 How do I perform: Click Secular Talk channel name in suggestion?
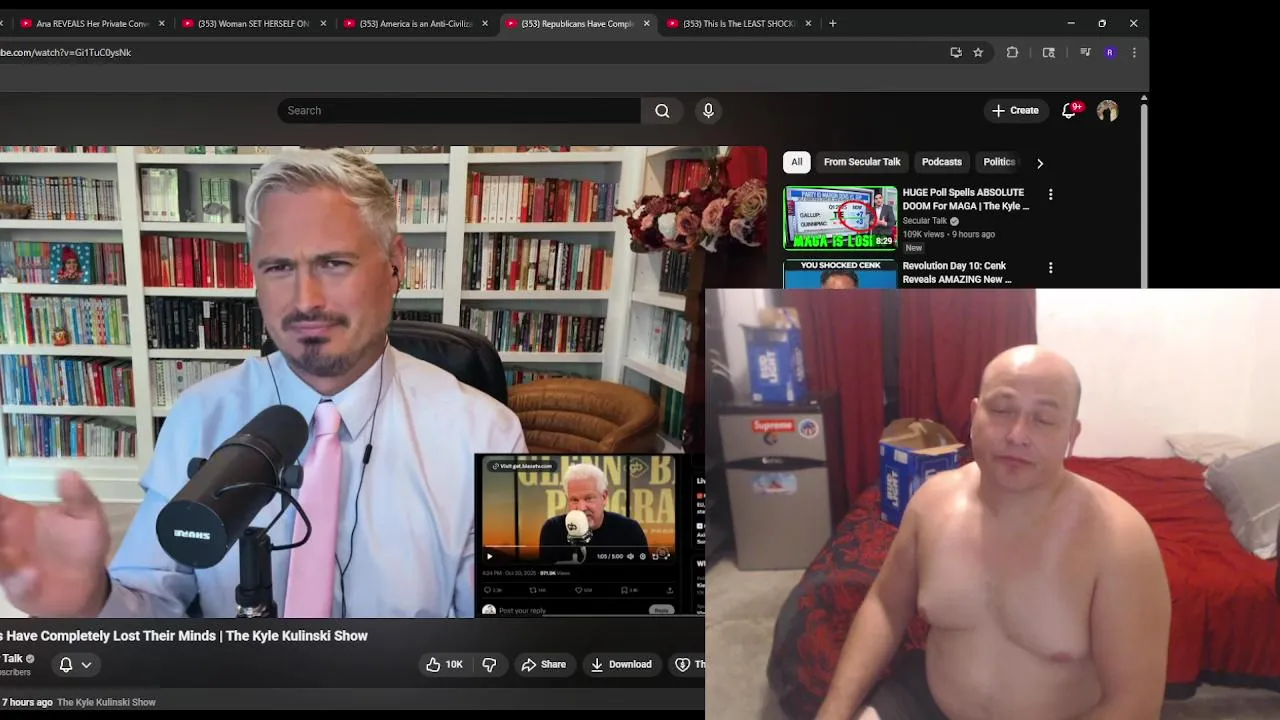925,221
